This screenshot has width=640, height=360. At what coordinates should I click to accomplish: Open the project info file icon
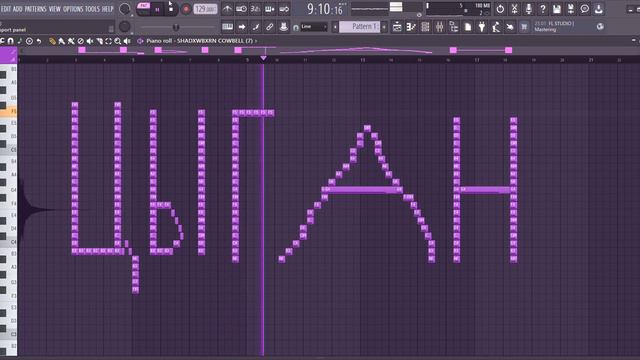[x=468, y=27]
